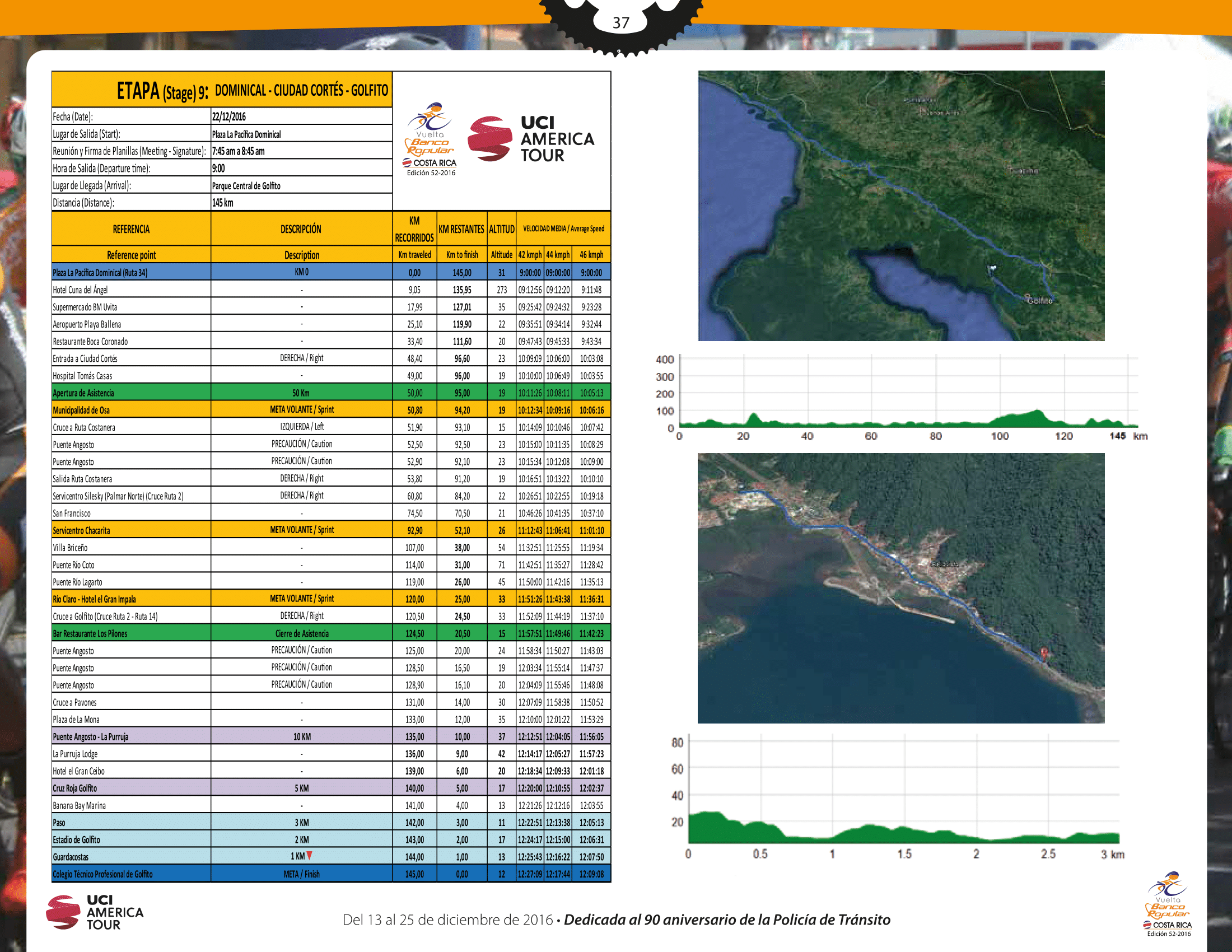Click the Golfito finish satellite map thumbnail
1232x952 pixels.
901,587
